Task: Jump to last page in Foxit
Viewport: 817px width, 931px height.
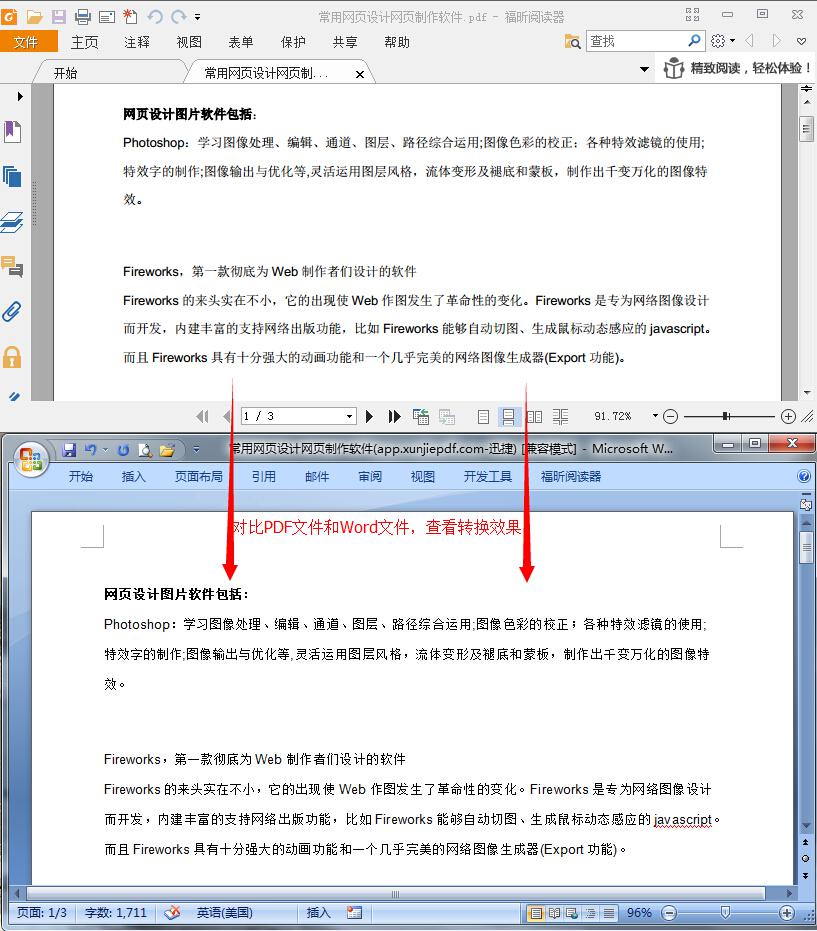Action: click(x=394, y=417)
